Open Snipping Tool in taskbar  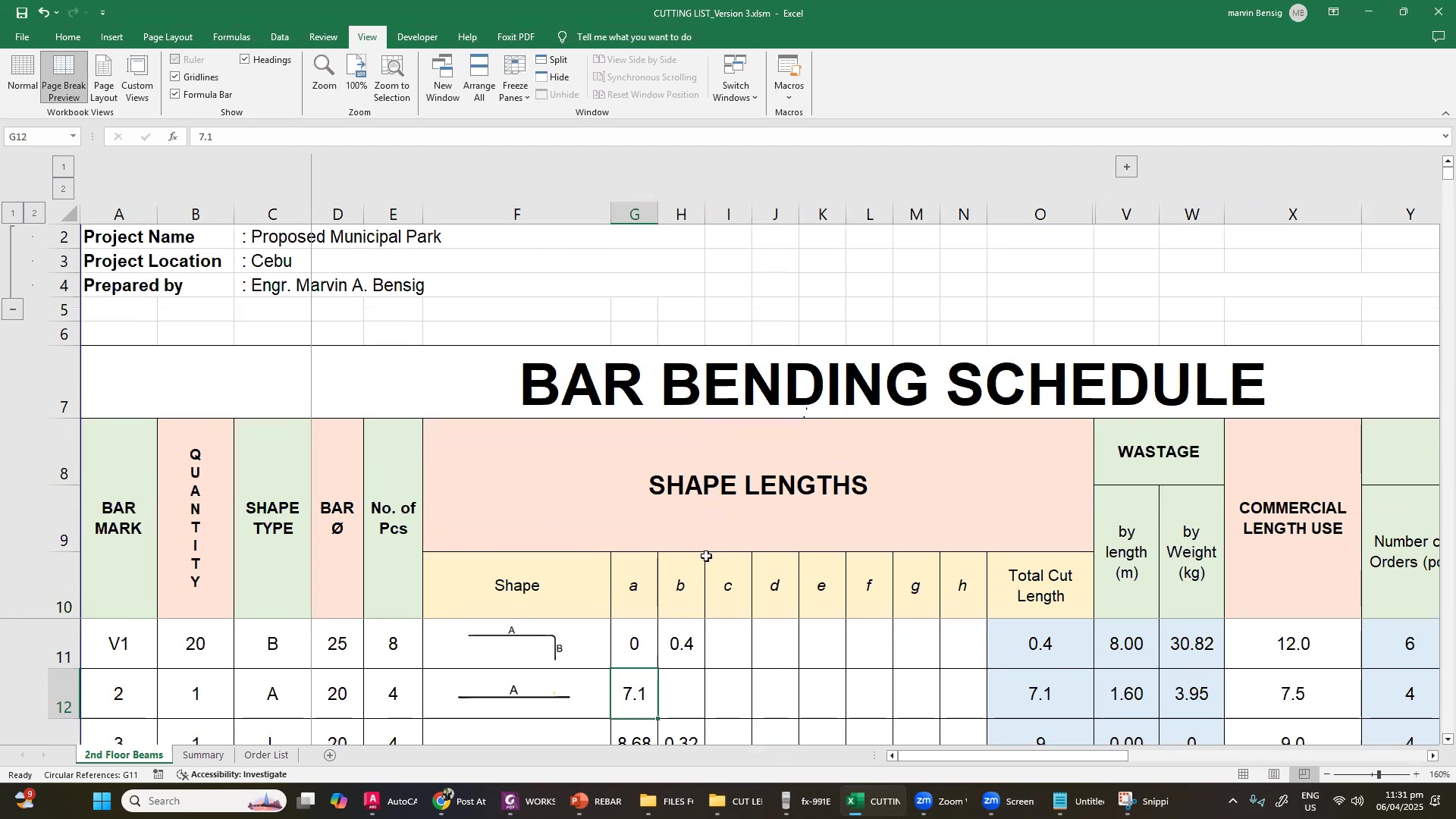click(1144, 802)
